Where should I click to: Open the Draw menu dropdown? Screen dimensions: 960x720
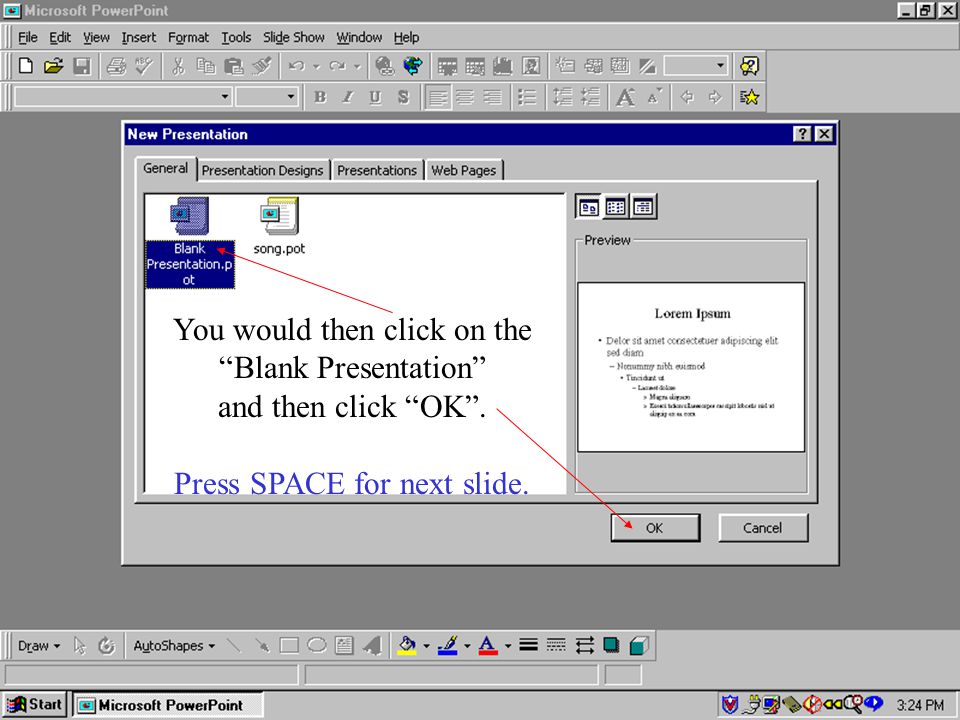tap(39, 646)
